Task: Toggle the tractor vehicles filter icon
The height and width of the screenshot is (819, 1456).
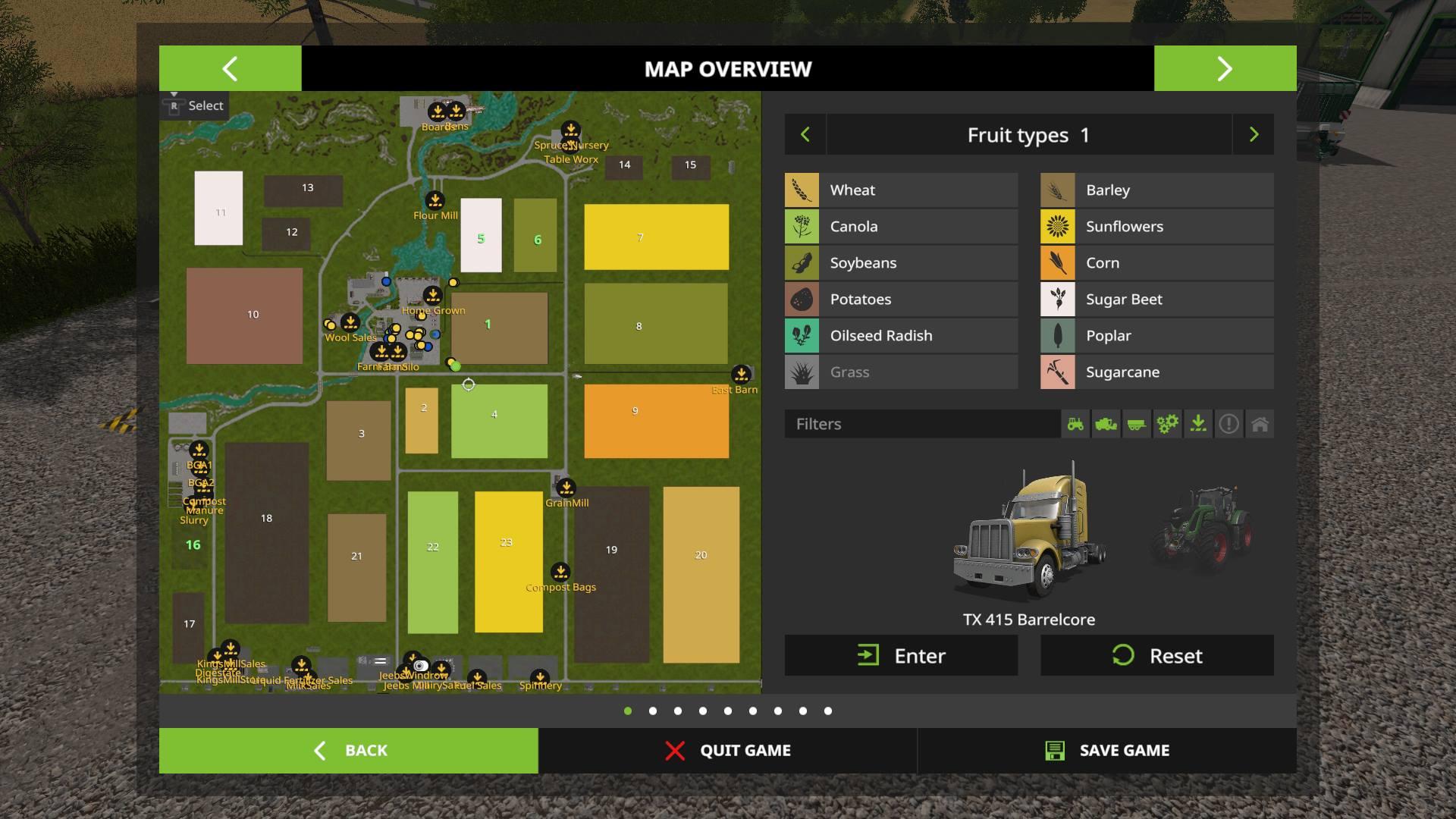Action: [x=1075, y=424]
